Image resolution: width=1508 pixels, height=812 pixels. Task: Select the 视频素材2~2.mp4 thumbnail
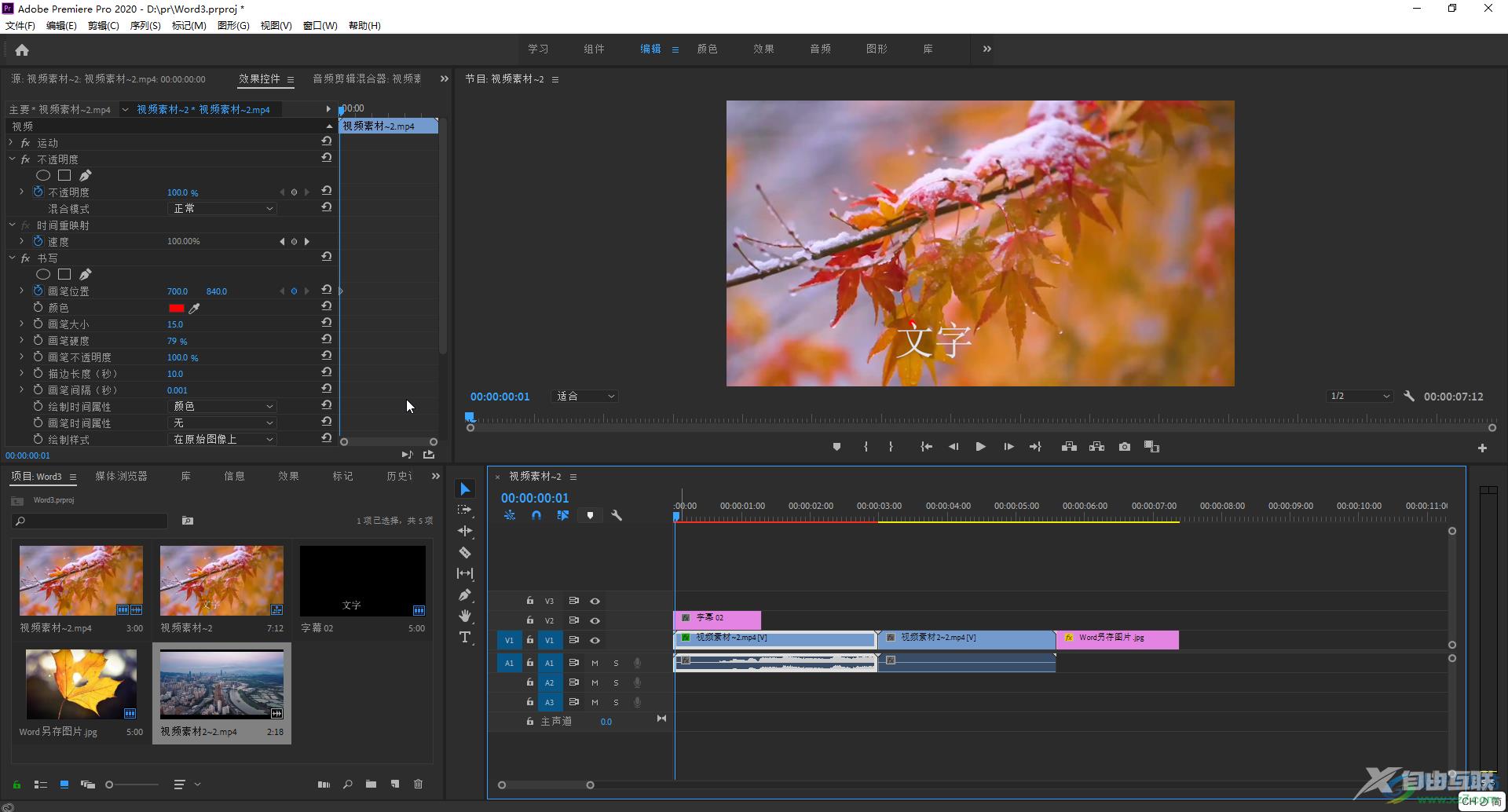pos(221,684)
